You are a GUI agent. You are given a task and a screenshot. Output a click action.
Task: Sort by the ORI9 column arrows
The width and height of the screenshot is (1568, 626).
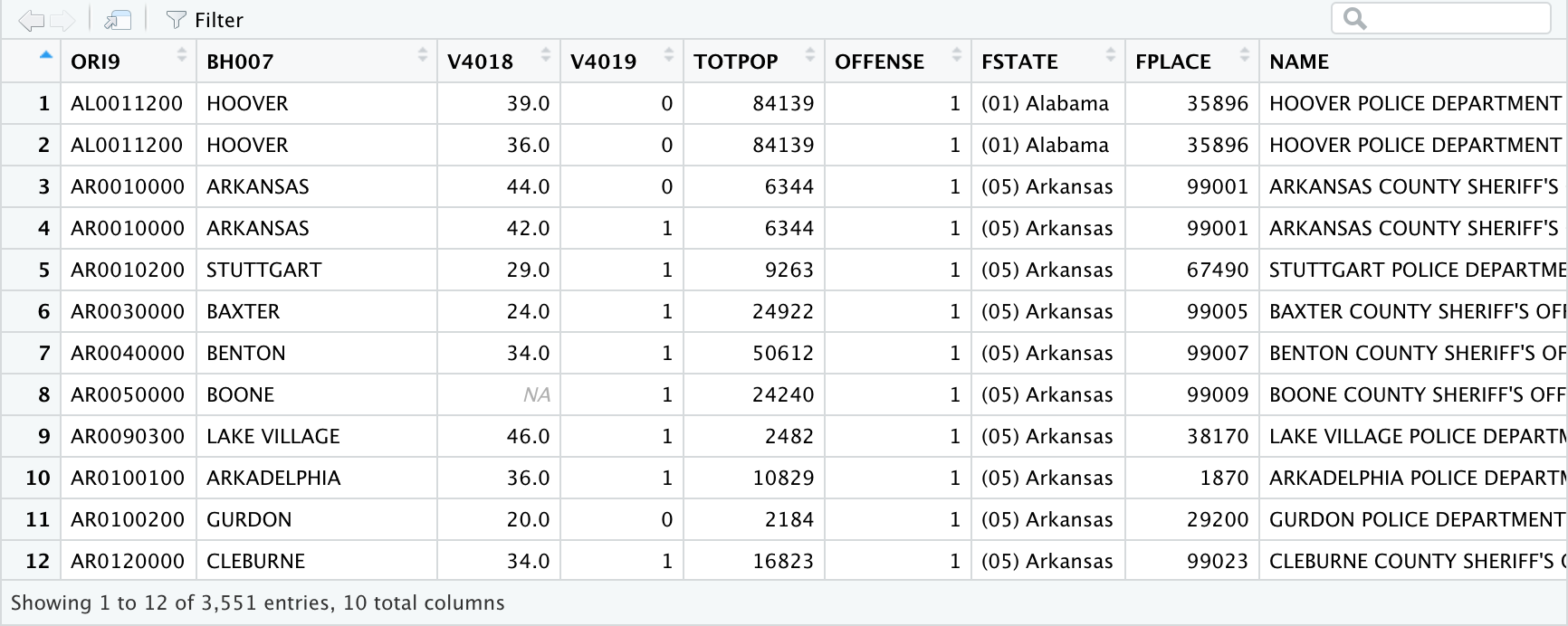point(181,55)
